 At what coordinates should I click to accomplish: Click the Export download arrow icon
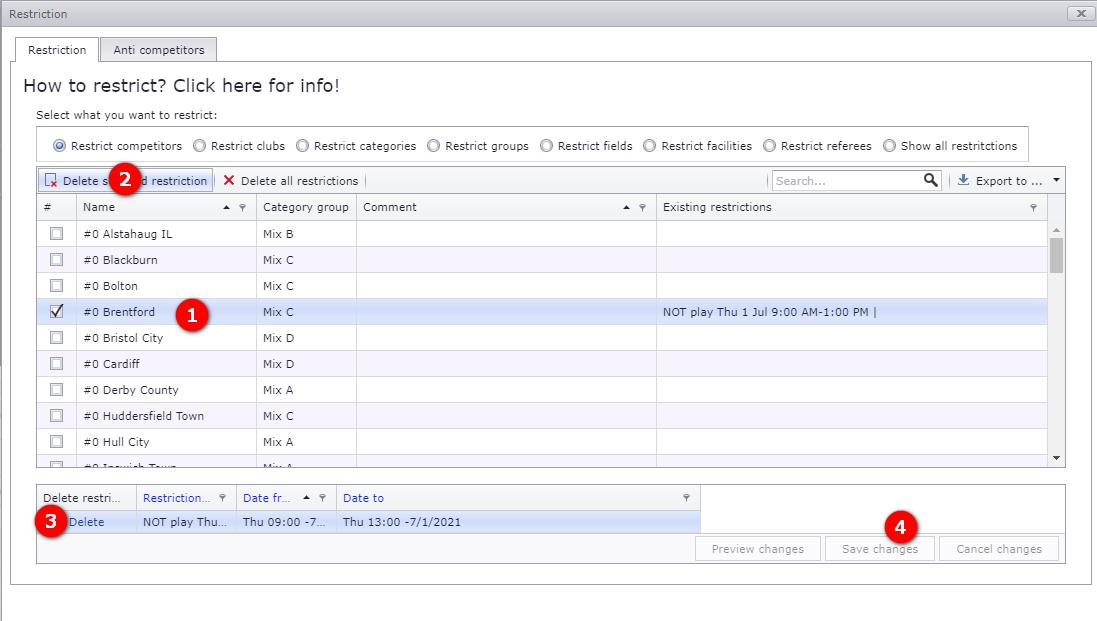pyautogui.click(x=963, y=180)
